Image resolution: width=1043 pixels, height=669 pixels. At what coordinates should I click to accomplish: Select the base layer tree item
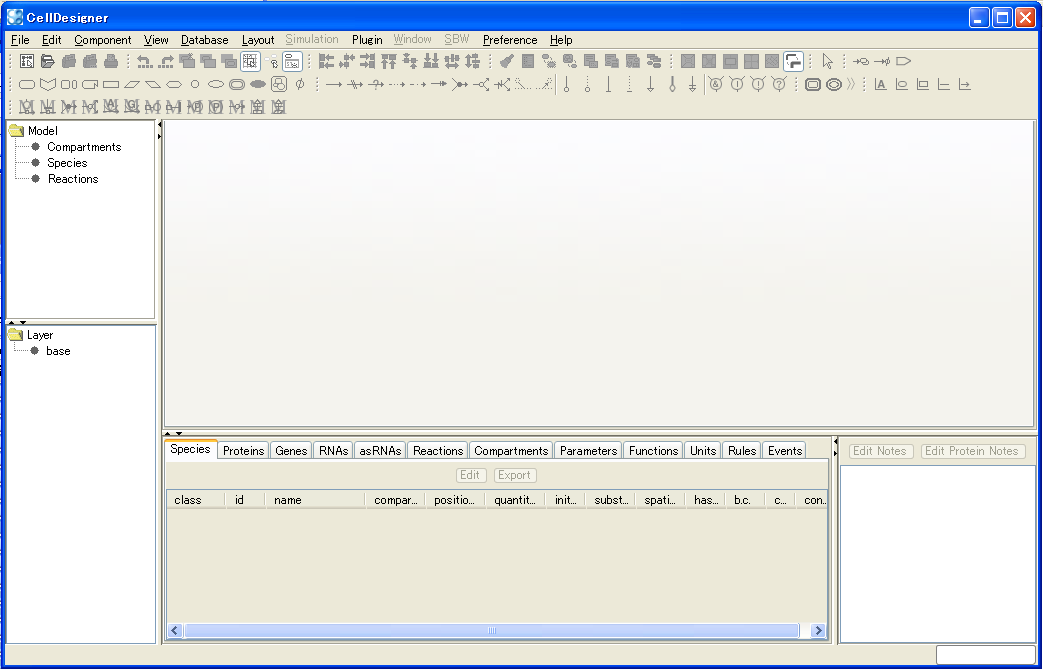pos(59,351)
